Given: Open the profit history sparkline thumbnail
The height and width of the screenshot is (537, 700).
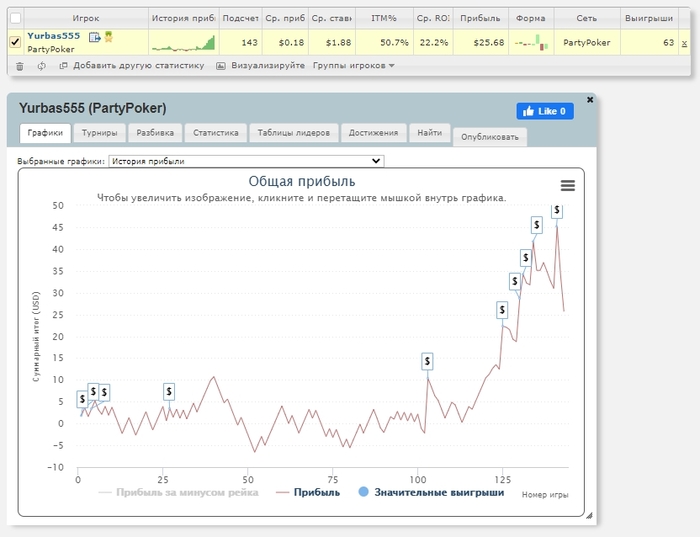Looking at the screenshot, I should (x=183, y=43).
